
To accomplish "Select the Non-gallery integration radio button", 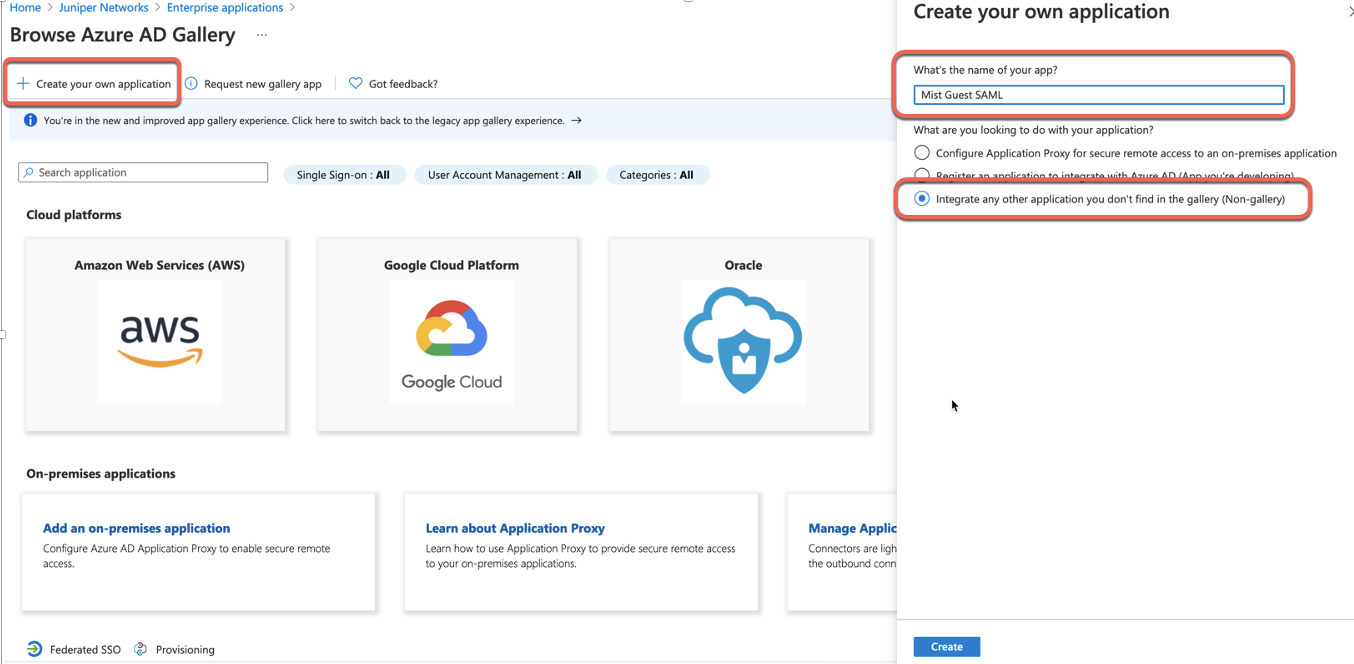I will point(922,199).
